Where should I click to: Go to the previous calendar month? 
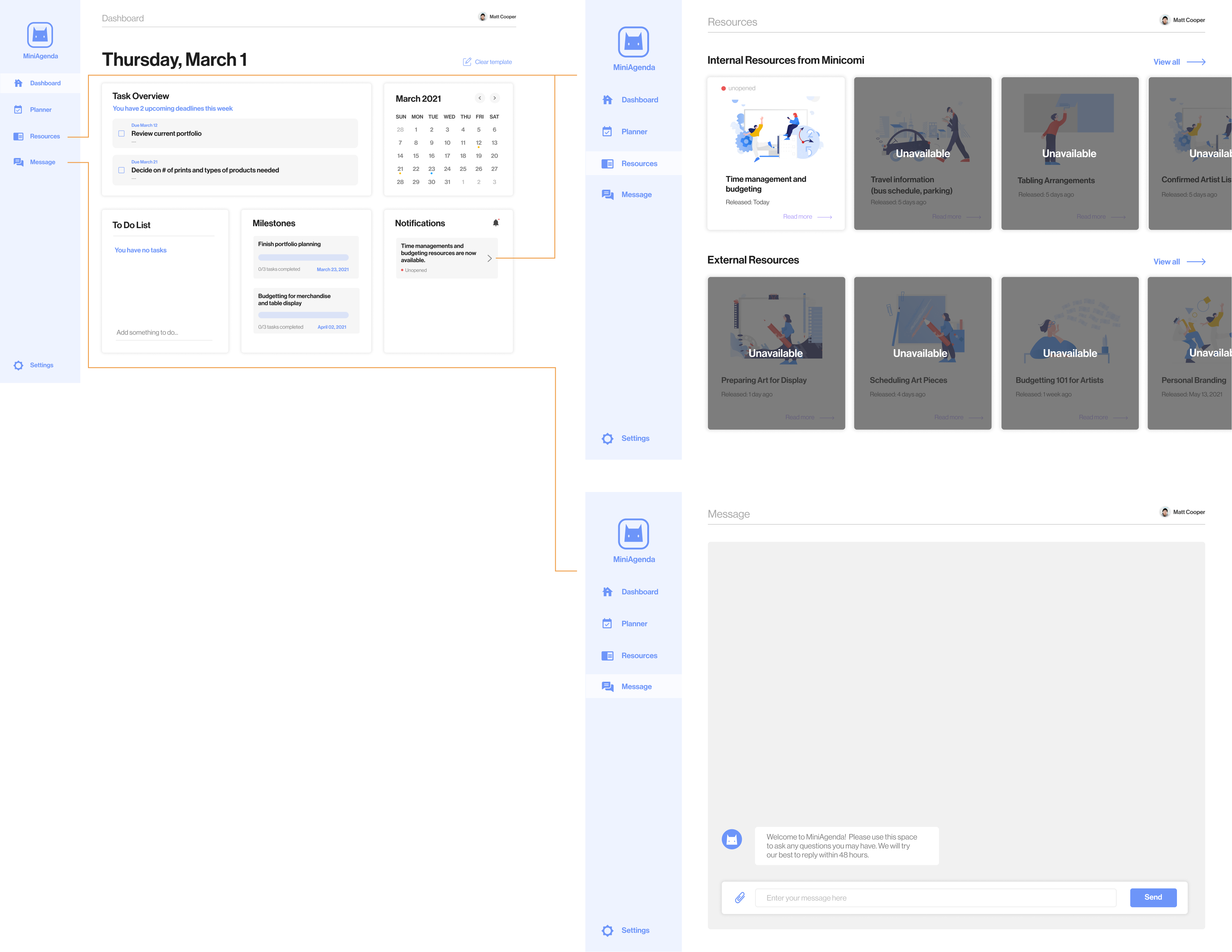click(x=479, y=98)
